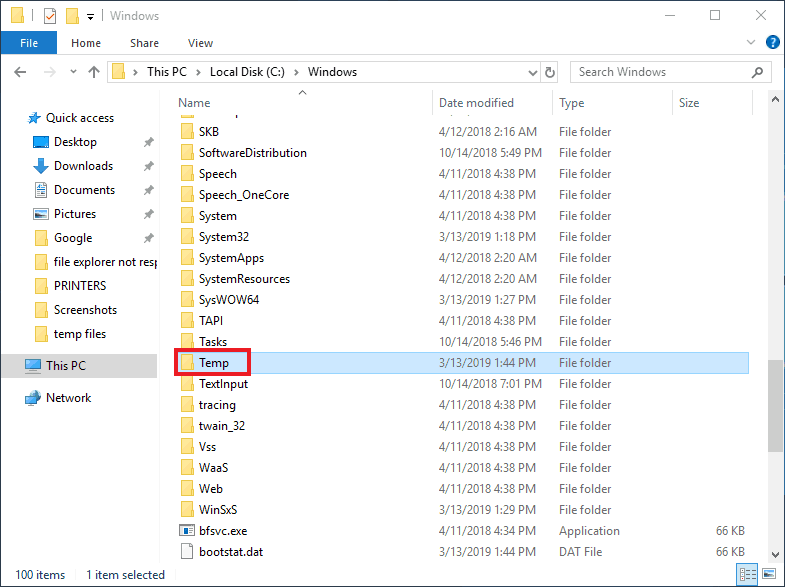Go back with the Back arrow

tap(20, 72)
